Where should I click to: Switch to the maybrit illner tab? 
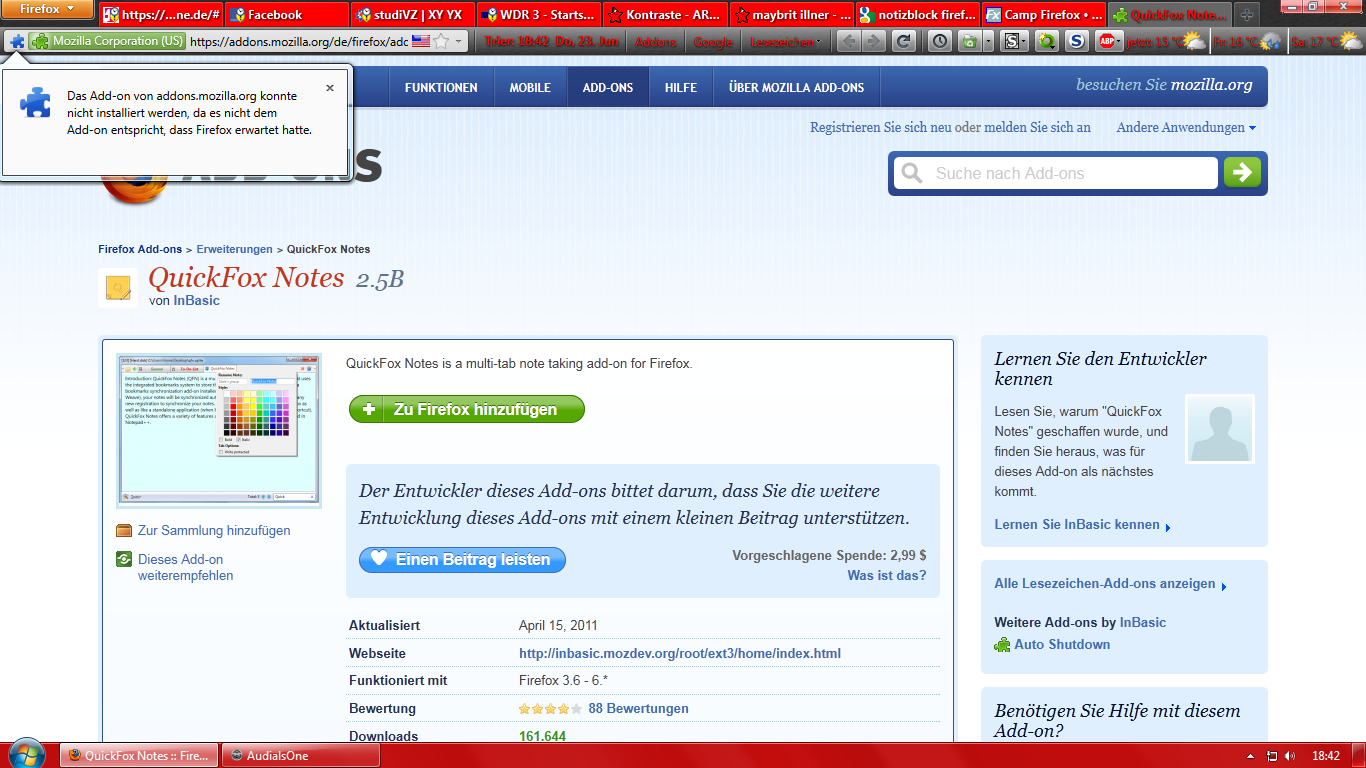click(791, 15)
